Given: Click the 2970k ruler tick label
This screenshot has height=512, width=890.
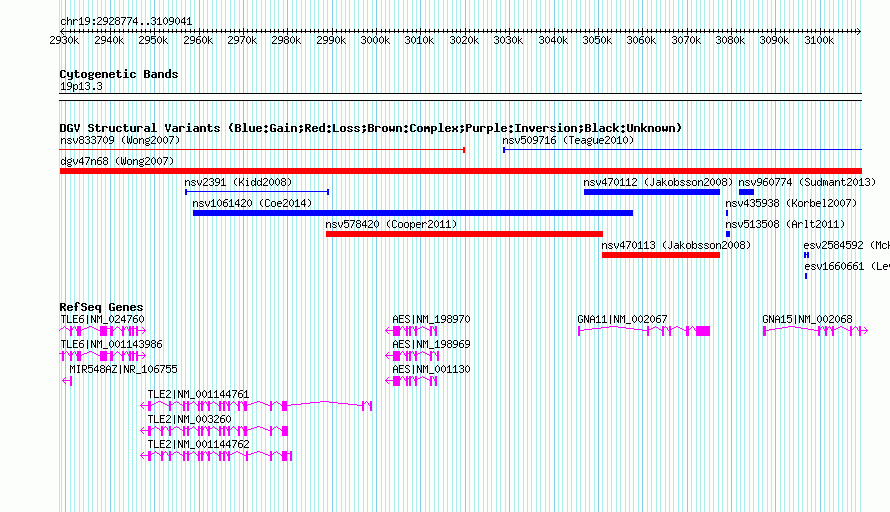Looking at the screenshot, I should (x=242, y=40).
